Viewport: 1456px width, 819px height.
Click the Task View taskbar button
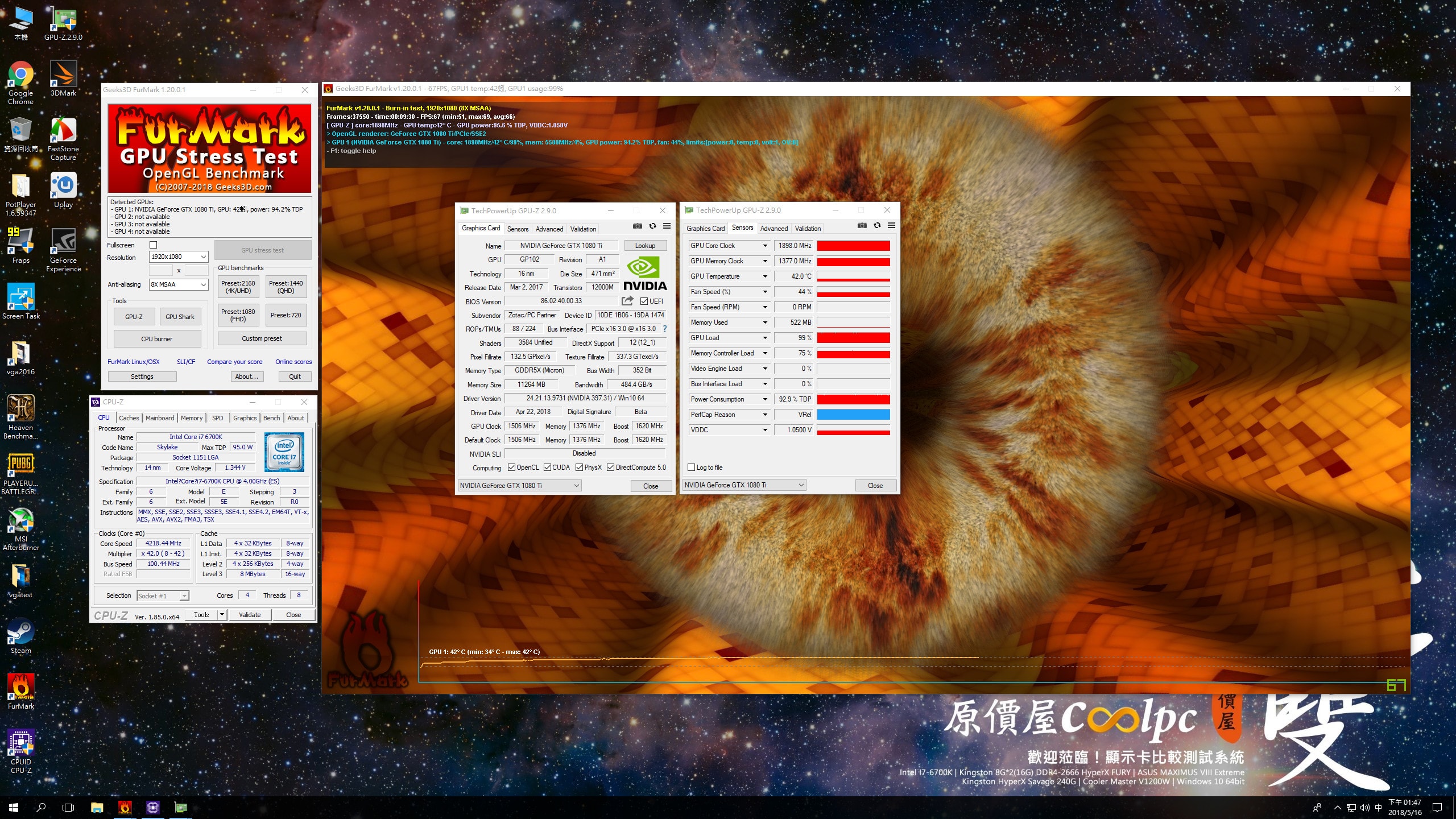click(x=68, y=807)
